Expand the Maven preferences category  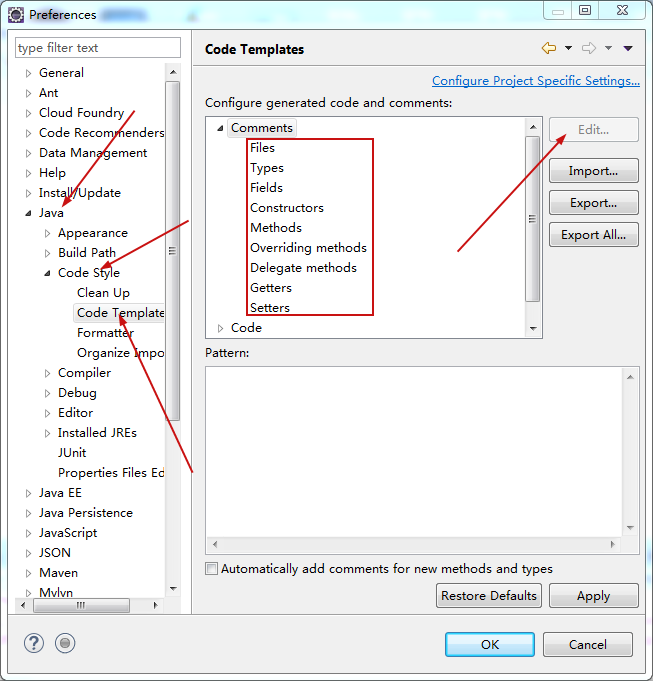[28, 573]
